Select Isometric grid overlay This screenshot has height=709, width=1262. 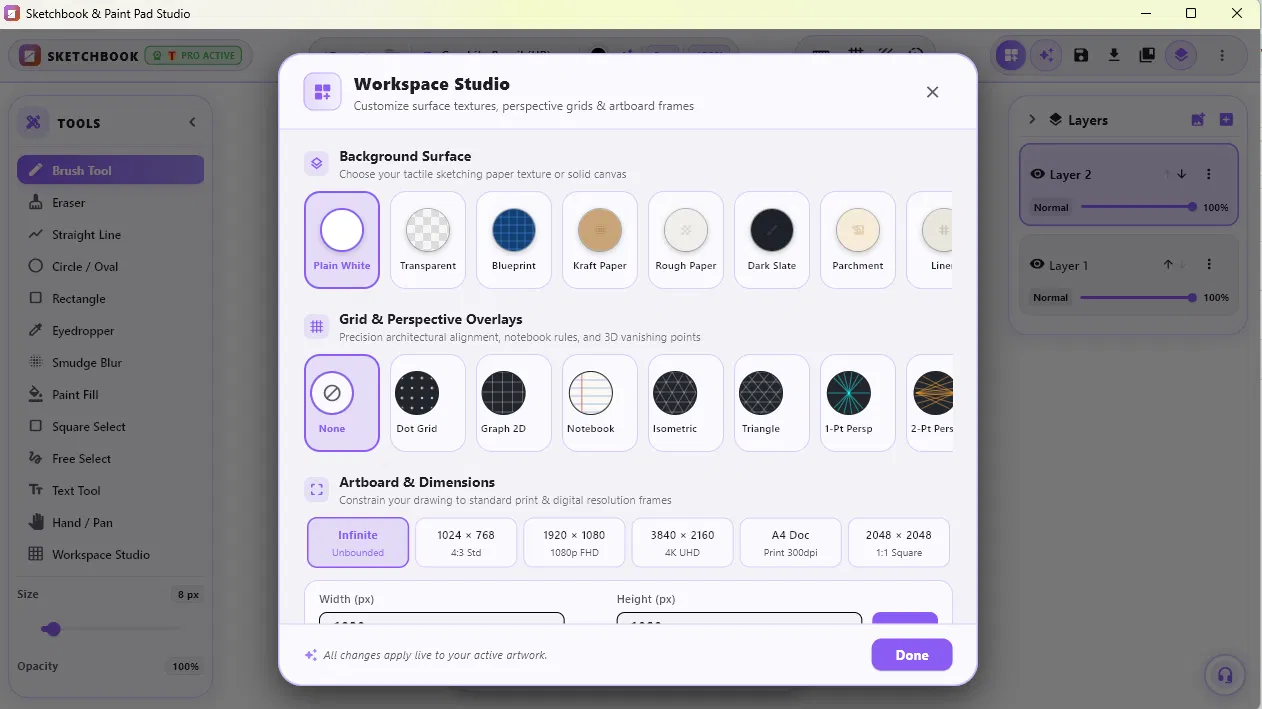[686, 403]
